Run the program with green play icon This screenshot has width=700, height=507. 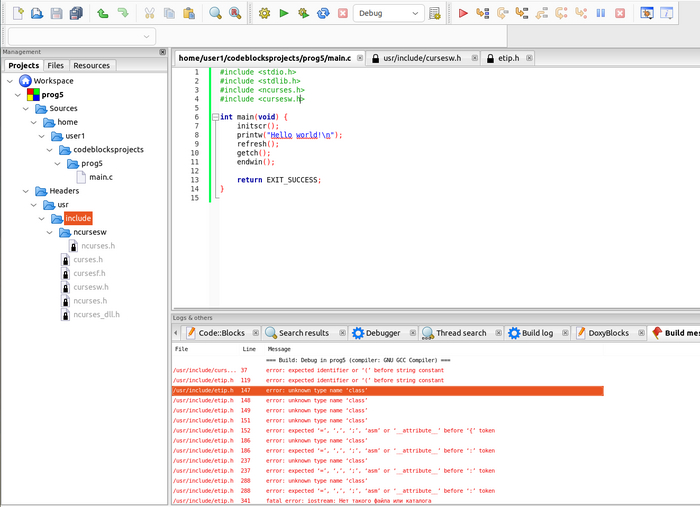tap(284, 14)
